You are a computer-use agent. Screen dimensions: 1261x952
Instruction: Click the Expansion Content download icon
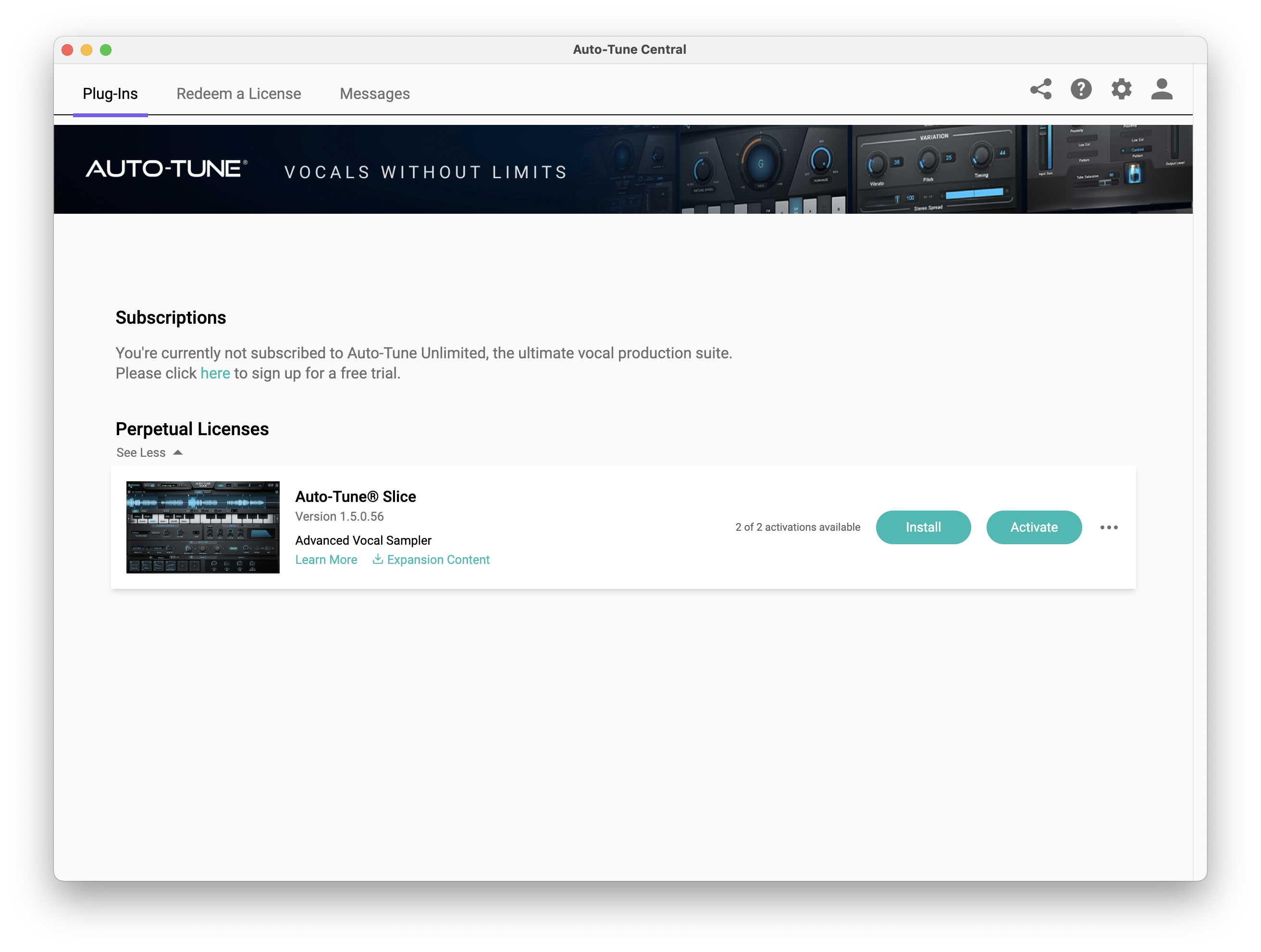click(377, 559)
